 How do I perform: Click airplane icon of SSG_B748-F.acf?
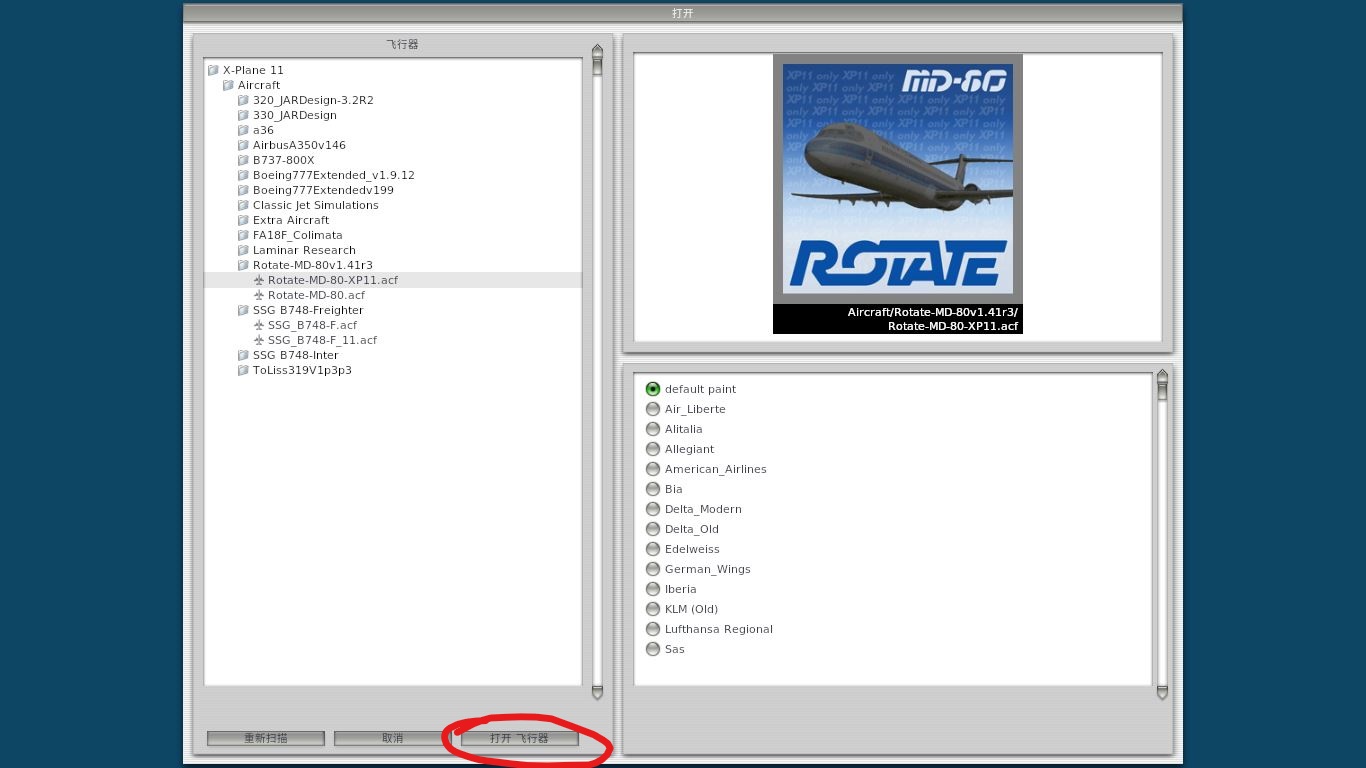click(x=259, y=325)
